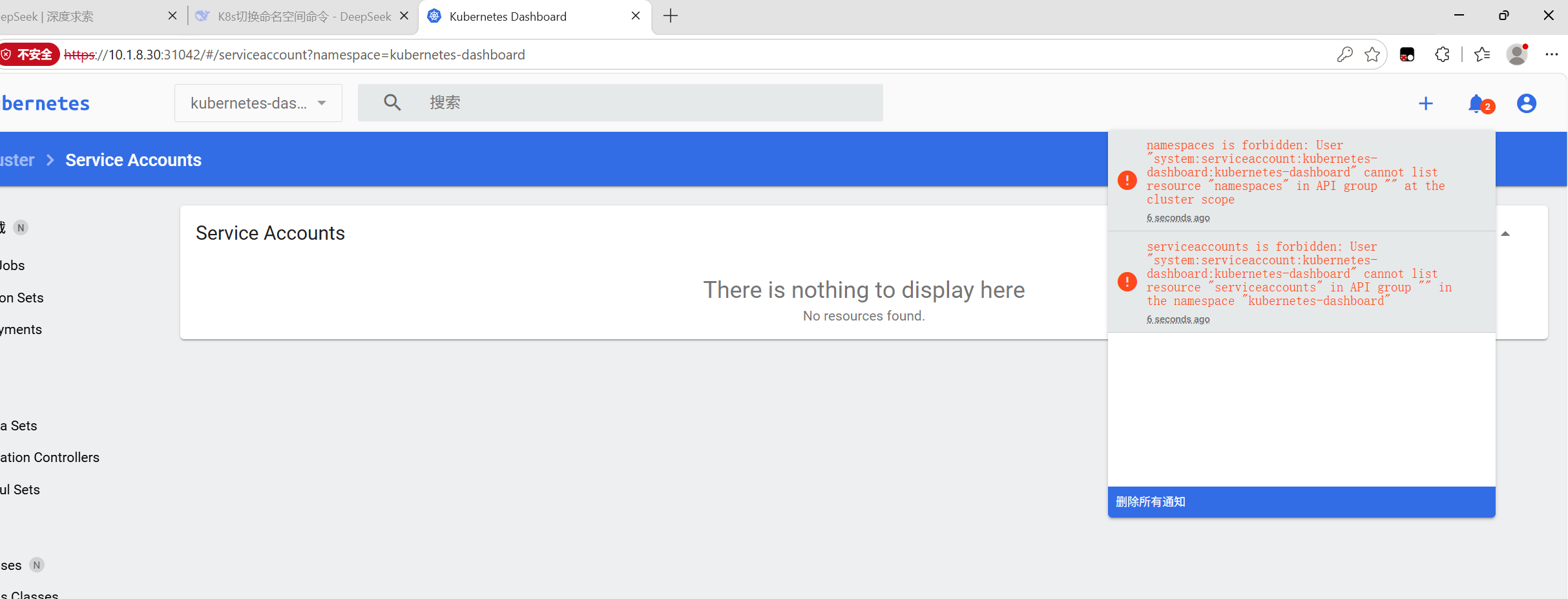Open Ingress Classes in the sidebar

[x=29, y=595]
